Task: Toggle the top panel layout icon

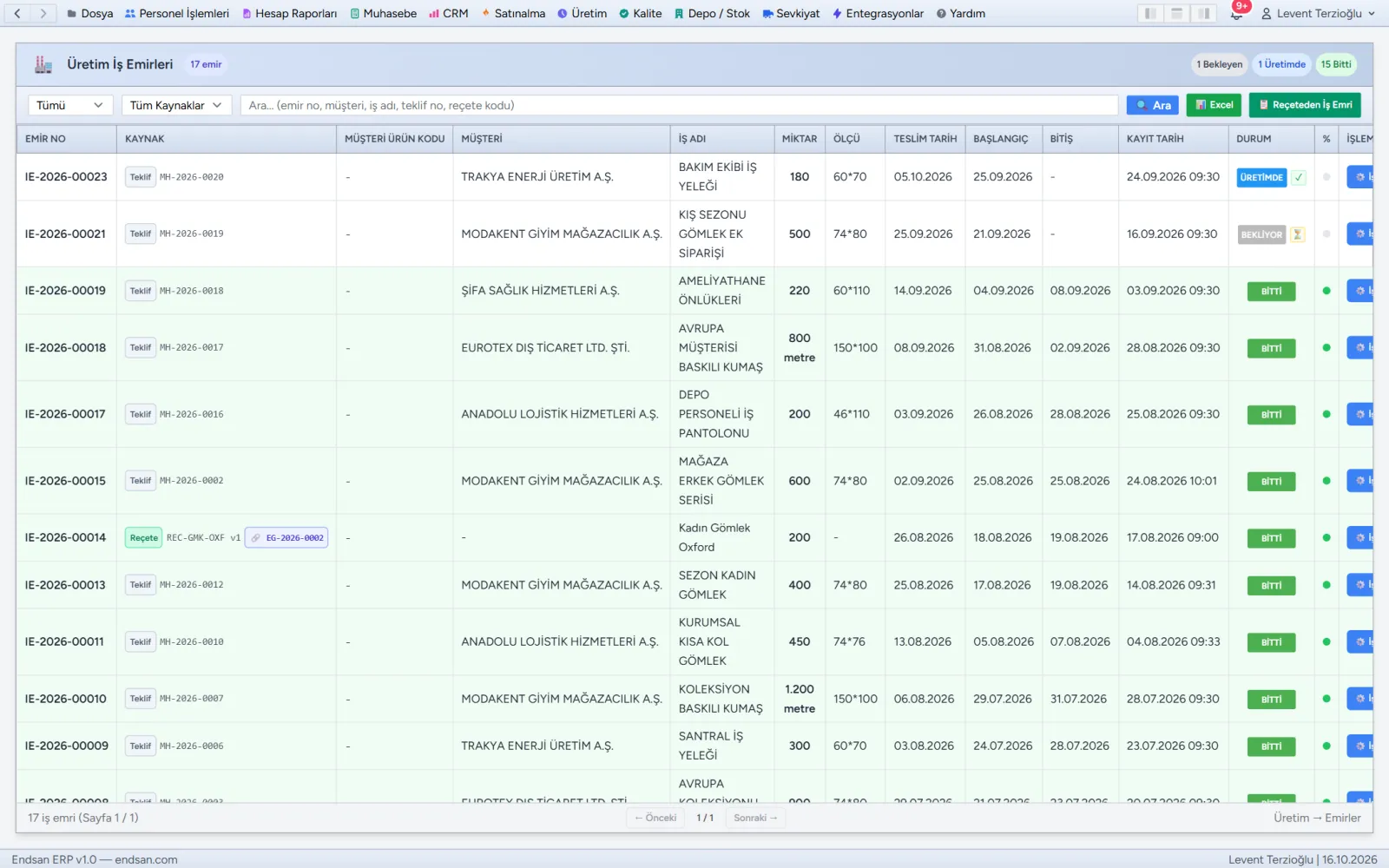Action: tap(1176, 13)
